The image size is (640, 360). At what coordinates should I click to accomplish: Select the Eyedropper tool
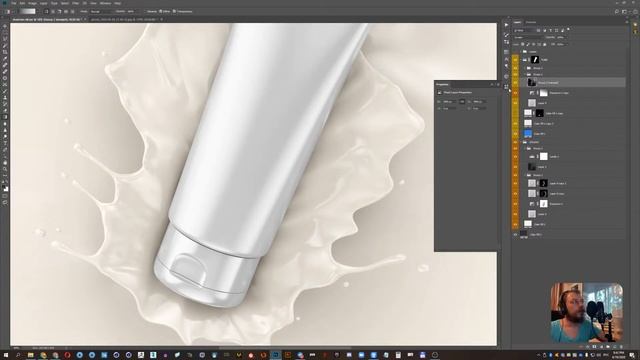pos(5,59)
